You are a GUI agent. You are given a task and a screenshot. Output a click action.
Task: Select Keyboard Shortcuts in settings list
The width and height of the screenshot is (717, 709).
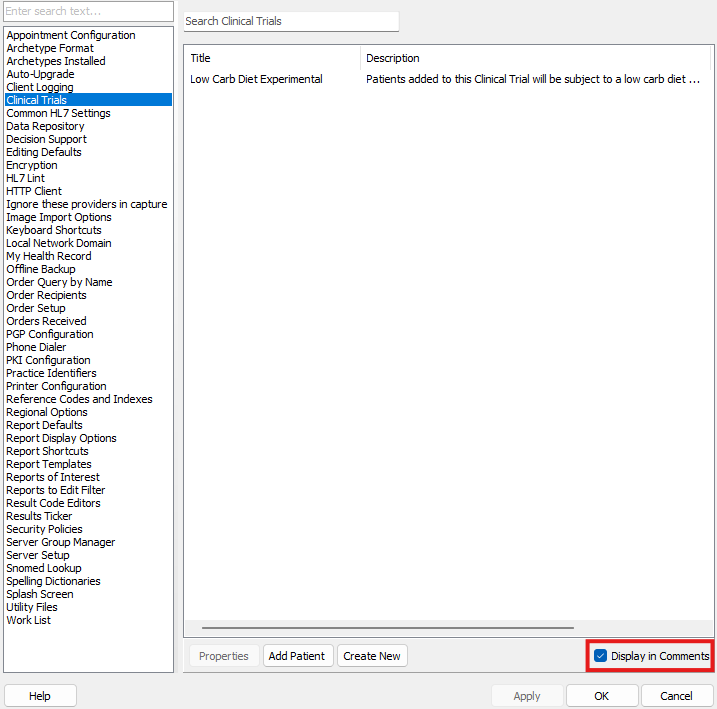pos(54,230)
